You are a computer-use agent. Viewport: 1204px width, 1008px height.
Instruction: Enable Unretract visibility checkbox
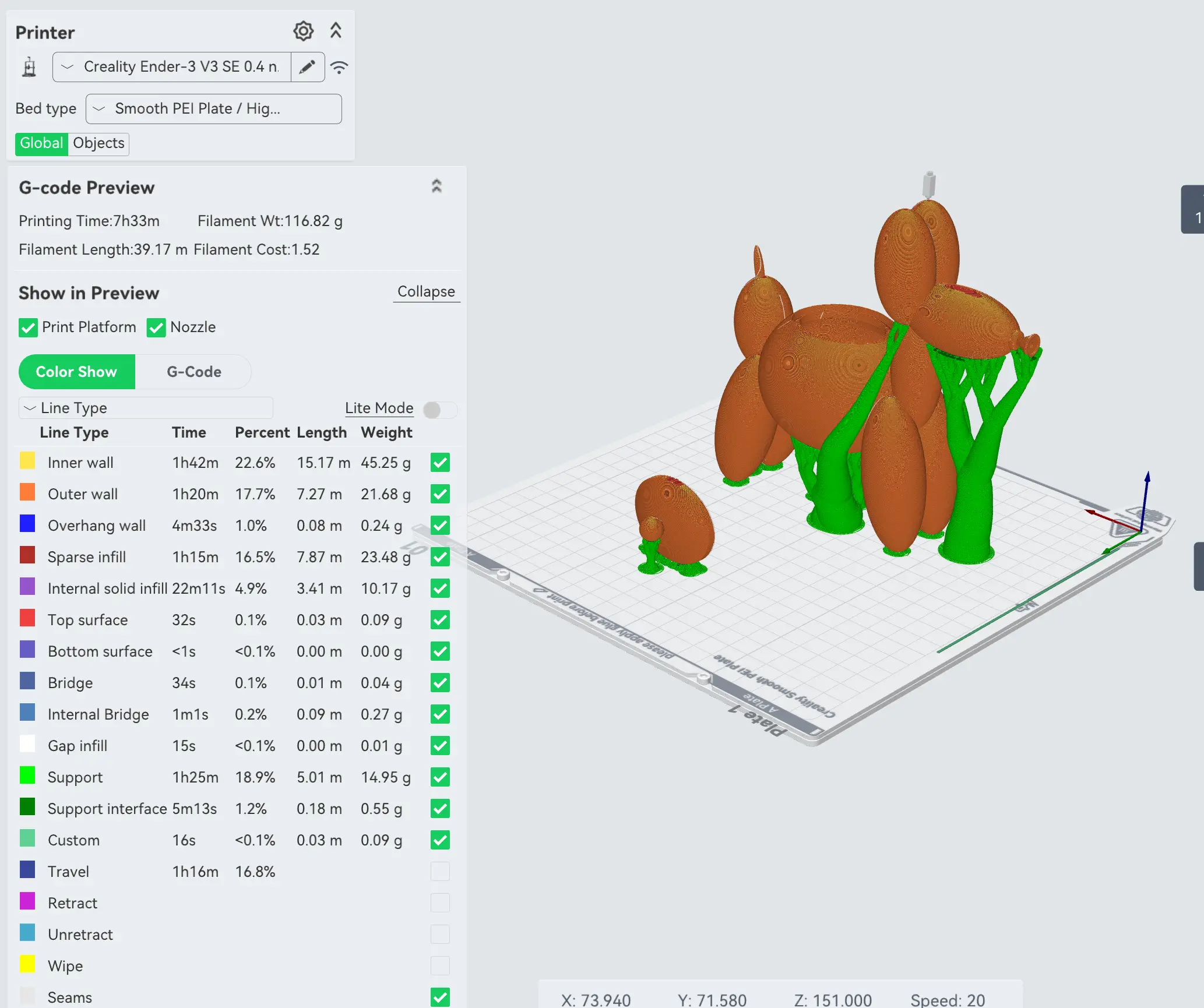440,935
